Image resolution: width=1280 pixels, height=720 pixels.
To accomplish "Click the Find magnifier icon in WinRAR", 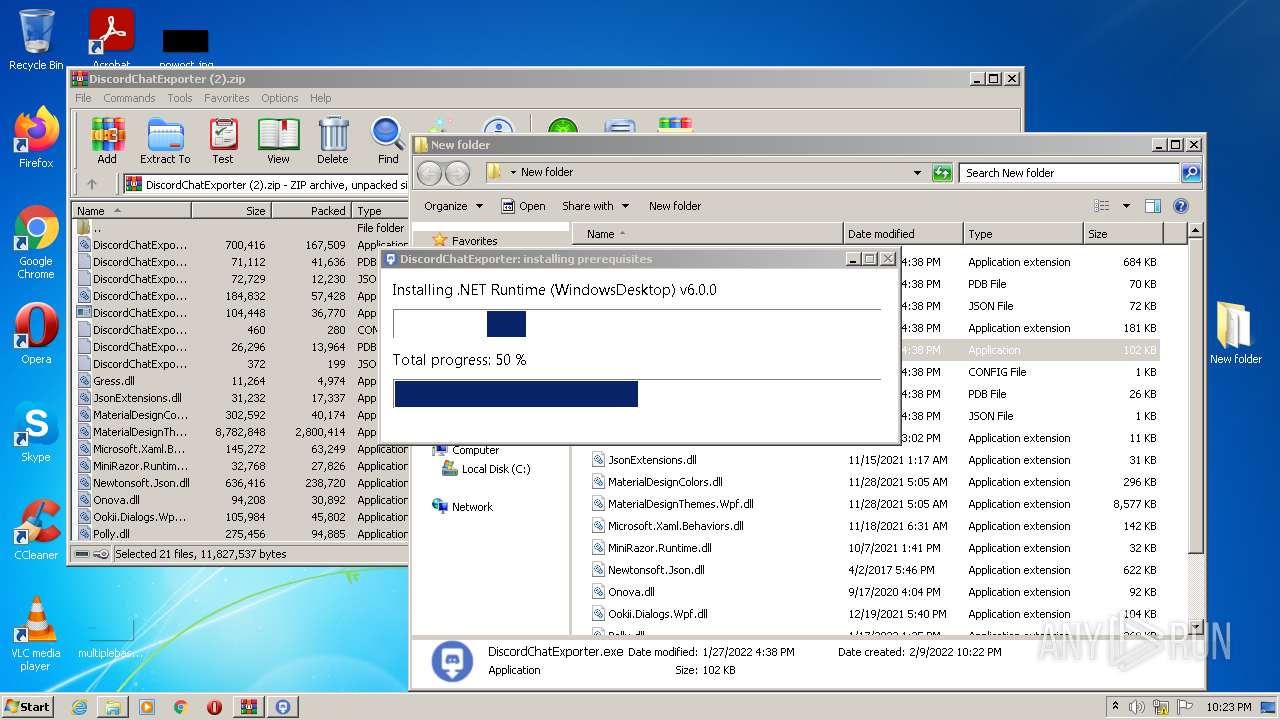I will coord(388,140).
